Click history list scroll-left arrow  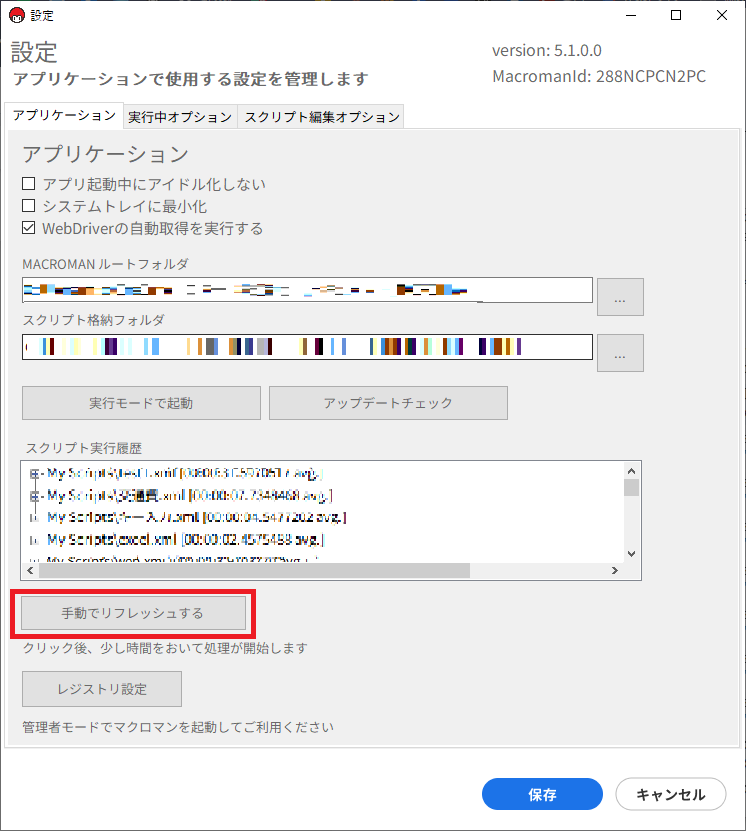[x=30, y=571]
